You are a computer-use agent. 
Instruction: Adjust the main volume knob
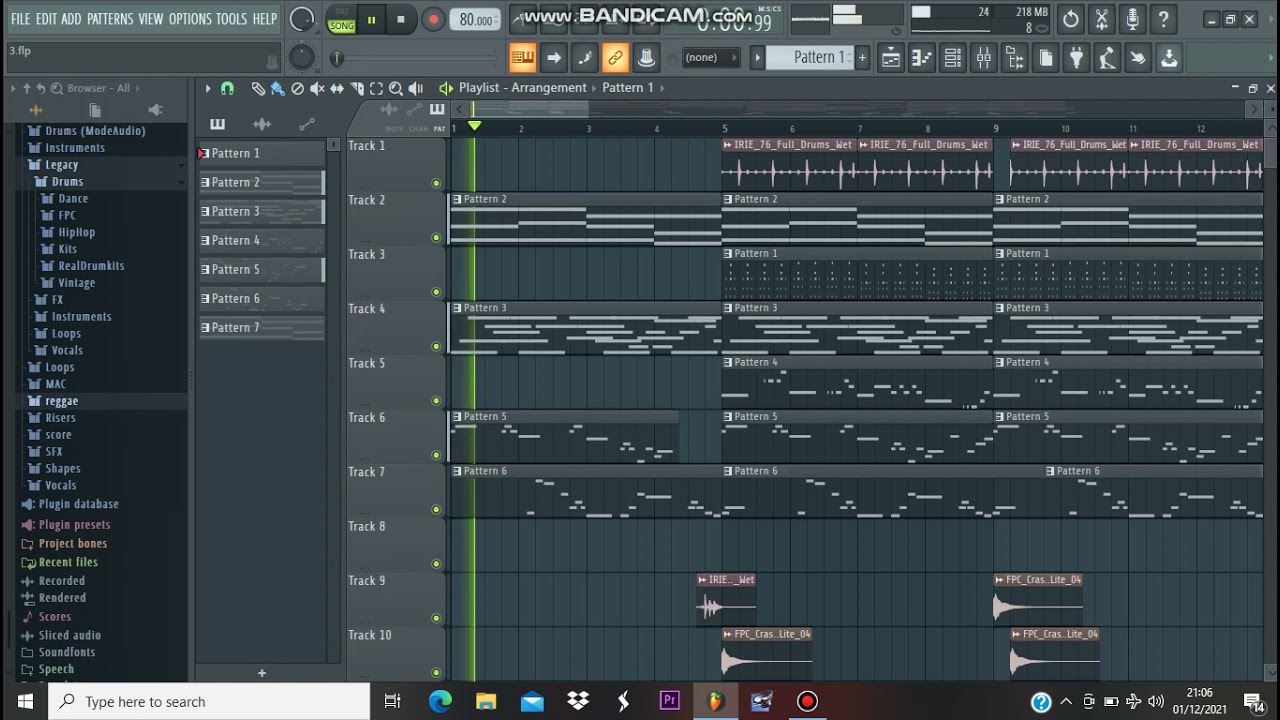[301, 19]
